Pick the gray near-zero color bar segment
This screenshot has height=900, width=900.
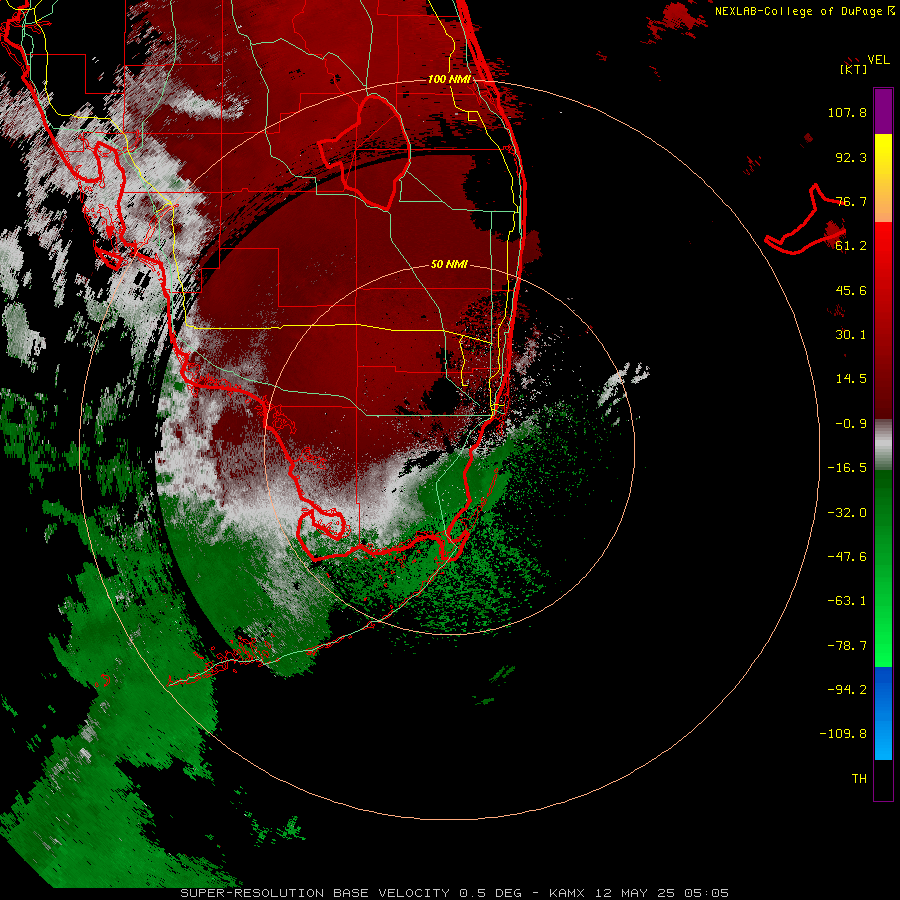[883, 445]
